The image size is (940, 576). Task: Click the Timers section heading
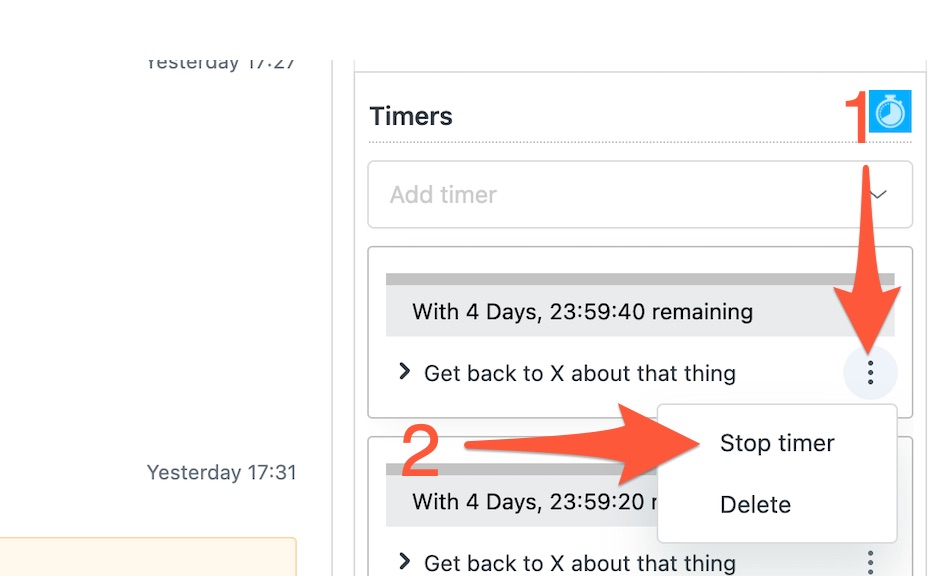coord(411,116)
